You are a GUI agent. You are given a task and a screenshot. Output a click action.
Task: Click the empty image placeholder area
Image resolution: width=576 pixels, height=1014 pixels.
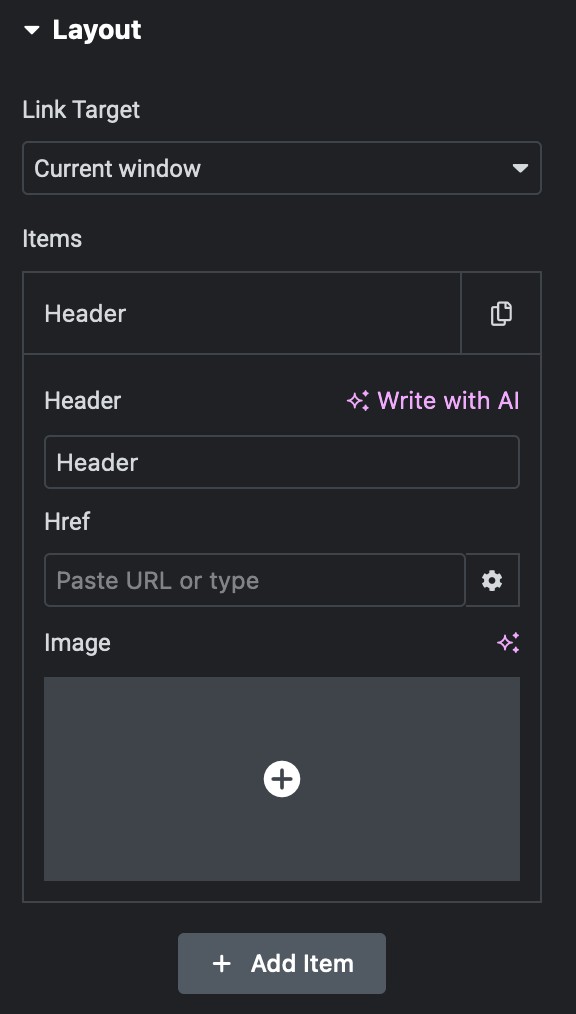coord(282,779)
